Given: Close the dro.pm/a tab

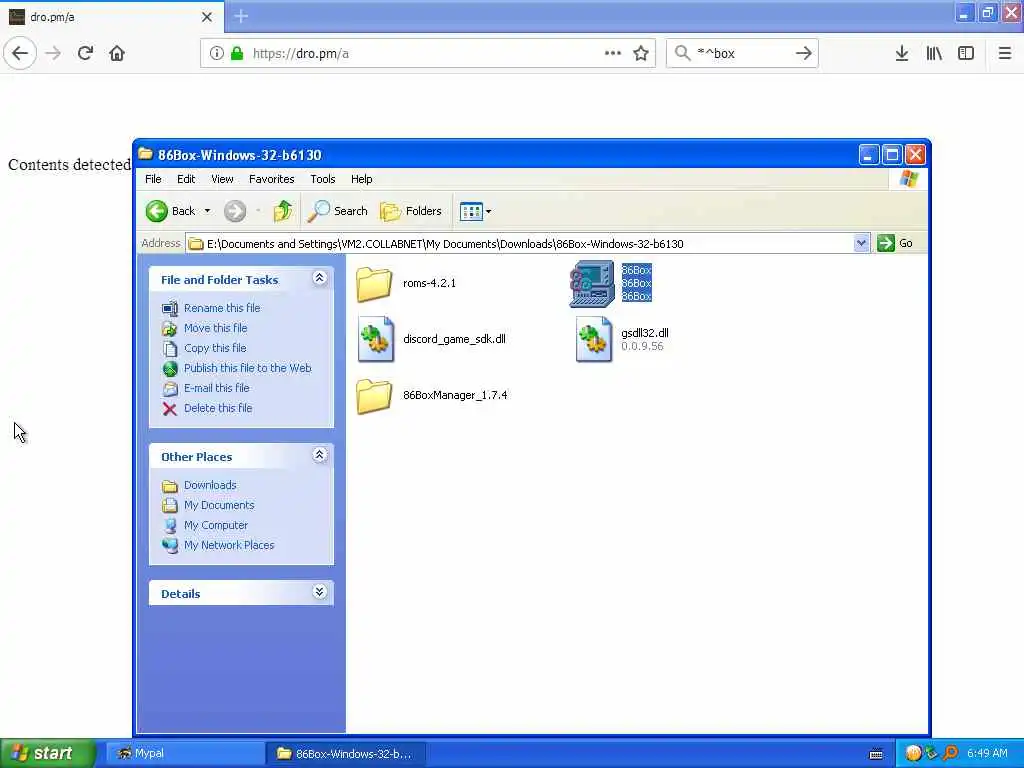Looking at the screenshot, I should pyautogui.click(x=207, y=17).
